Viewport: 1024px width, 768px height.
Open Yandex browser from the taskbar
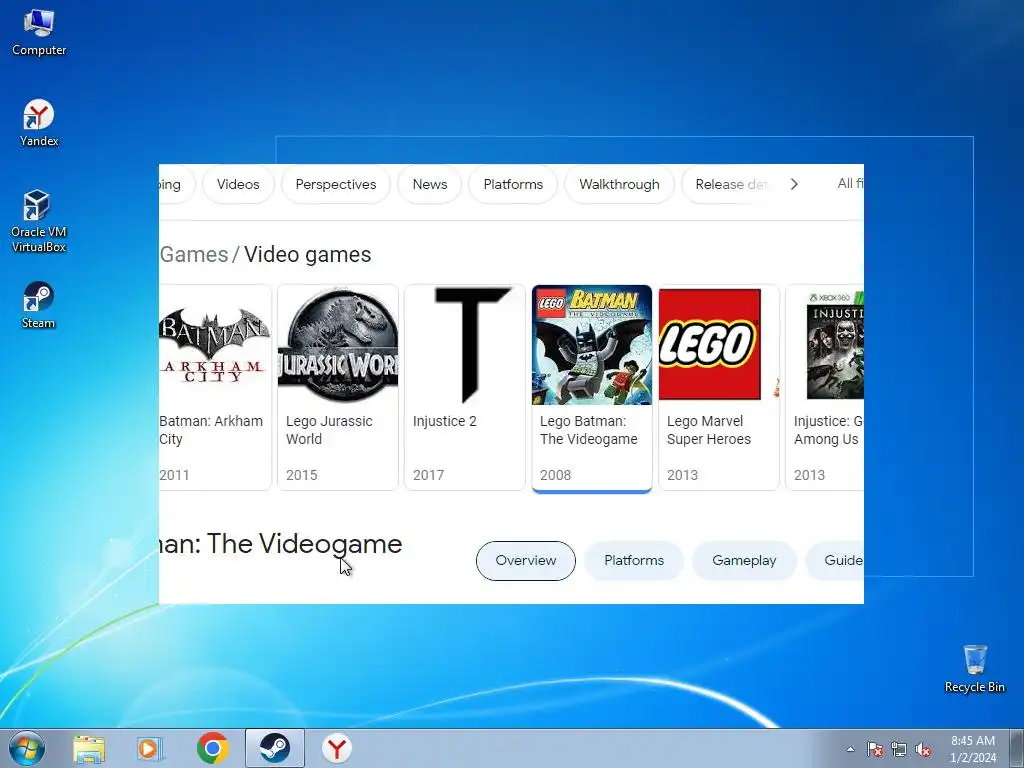click(337, 748)
